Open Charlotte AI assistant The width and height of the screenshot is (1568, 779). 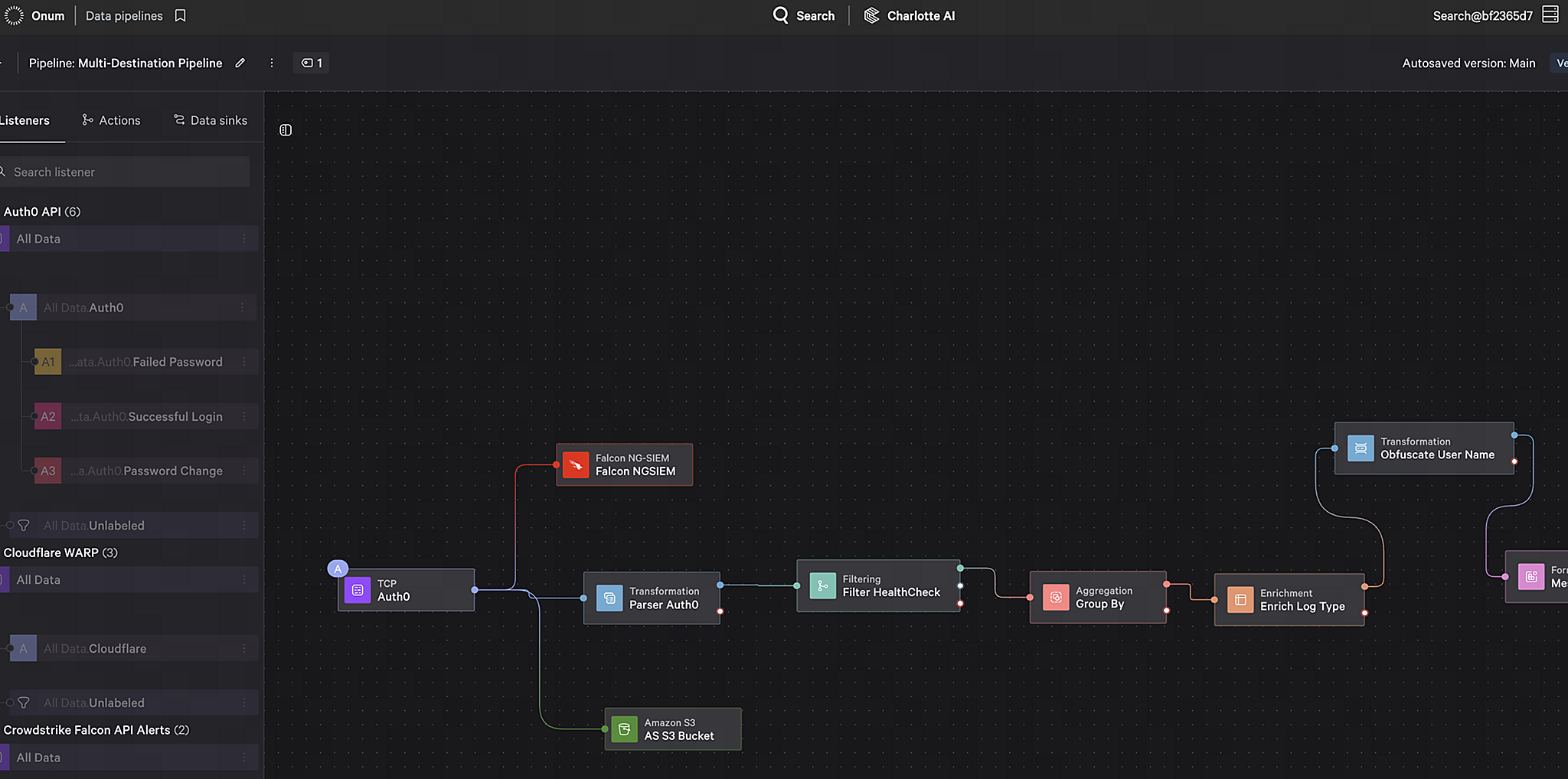pos(910,15)
